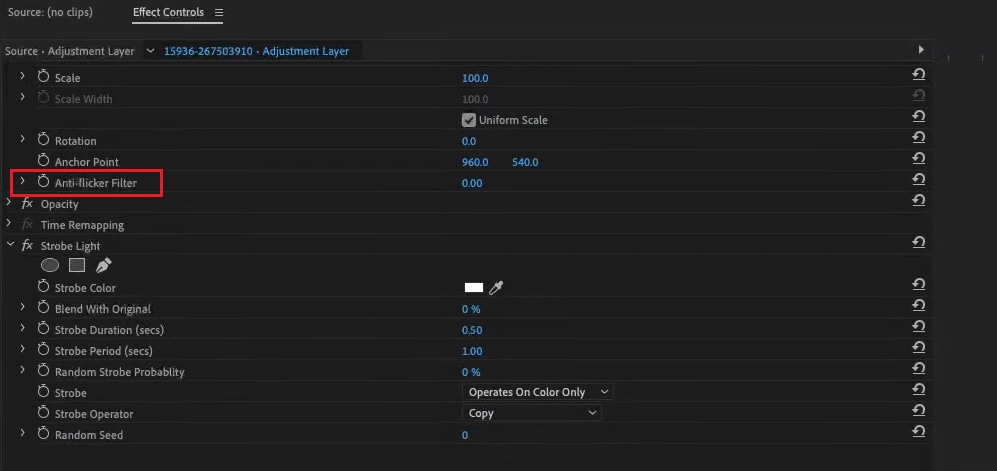Toggle the fx switch for Time Remapping
This screenshot has height=471, width=997.
click(x=27, y=224)
